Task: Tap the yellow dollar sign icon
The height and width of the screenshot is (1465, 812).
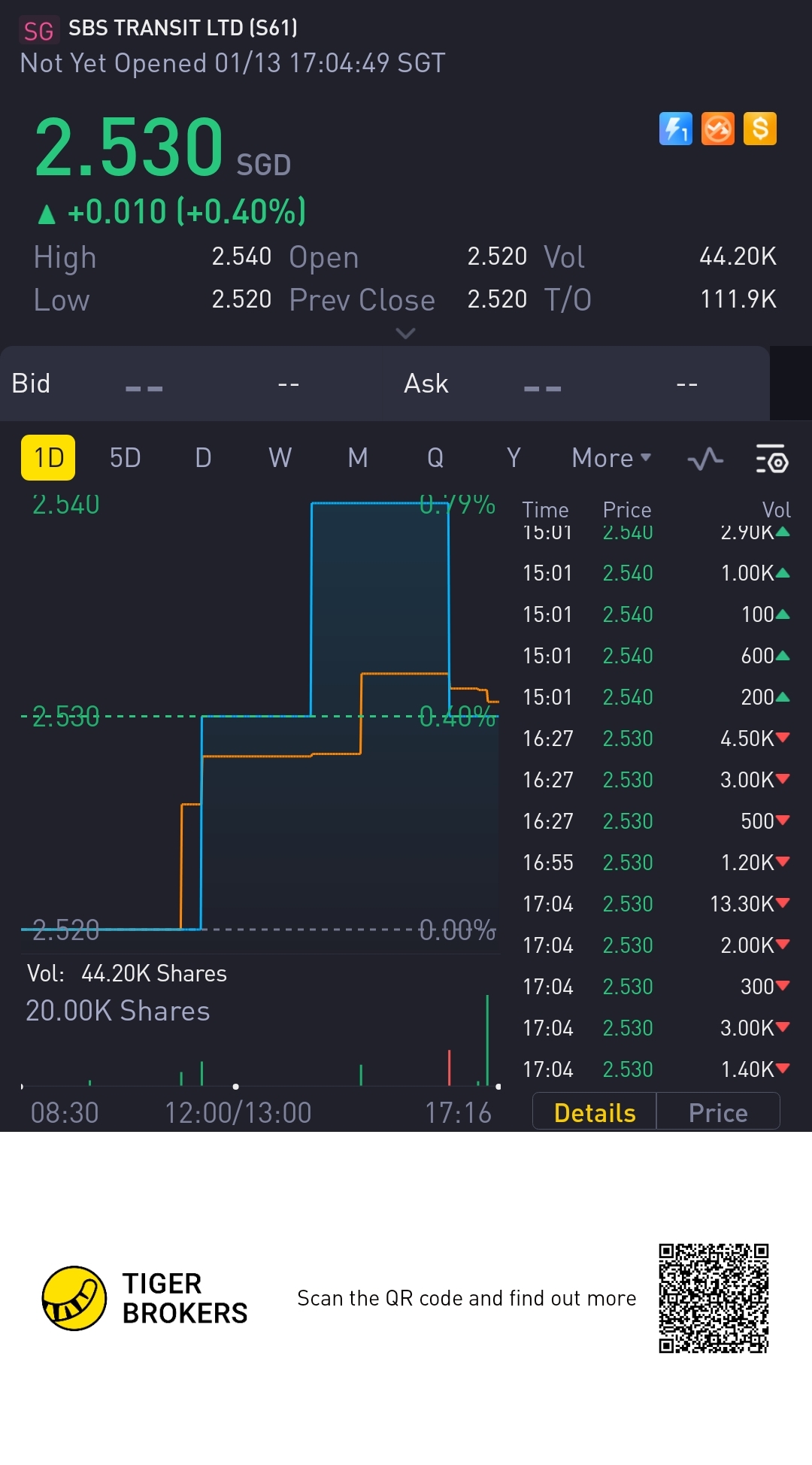Action: (x=759, y=129)
